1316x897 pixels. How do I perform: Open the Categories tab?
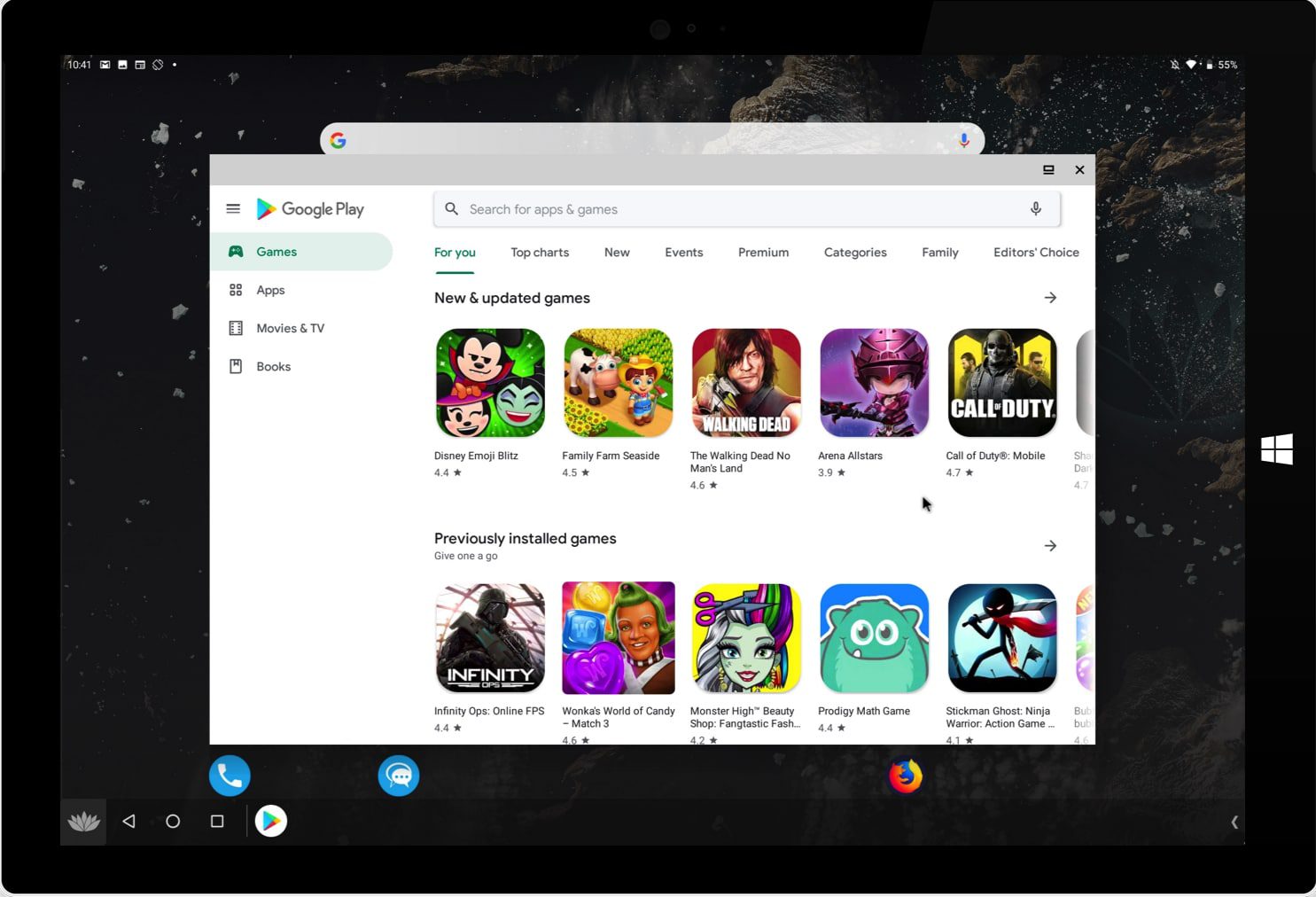(x=854, y=253)
